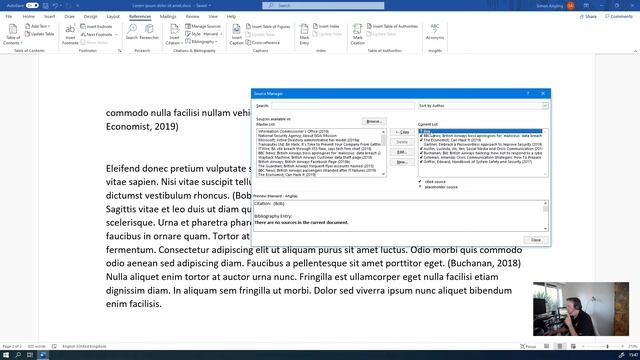Viewport: 640px width, 360px height.
Task: Click the Copy button in Source Manager
Action: pyautogui.click(x=402, y=132)
